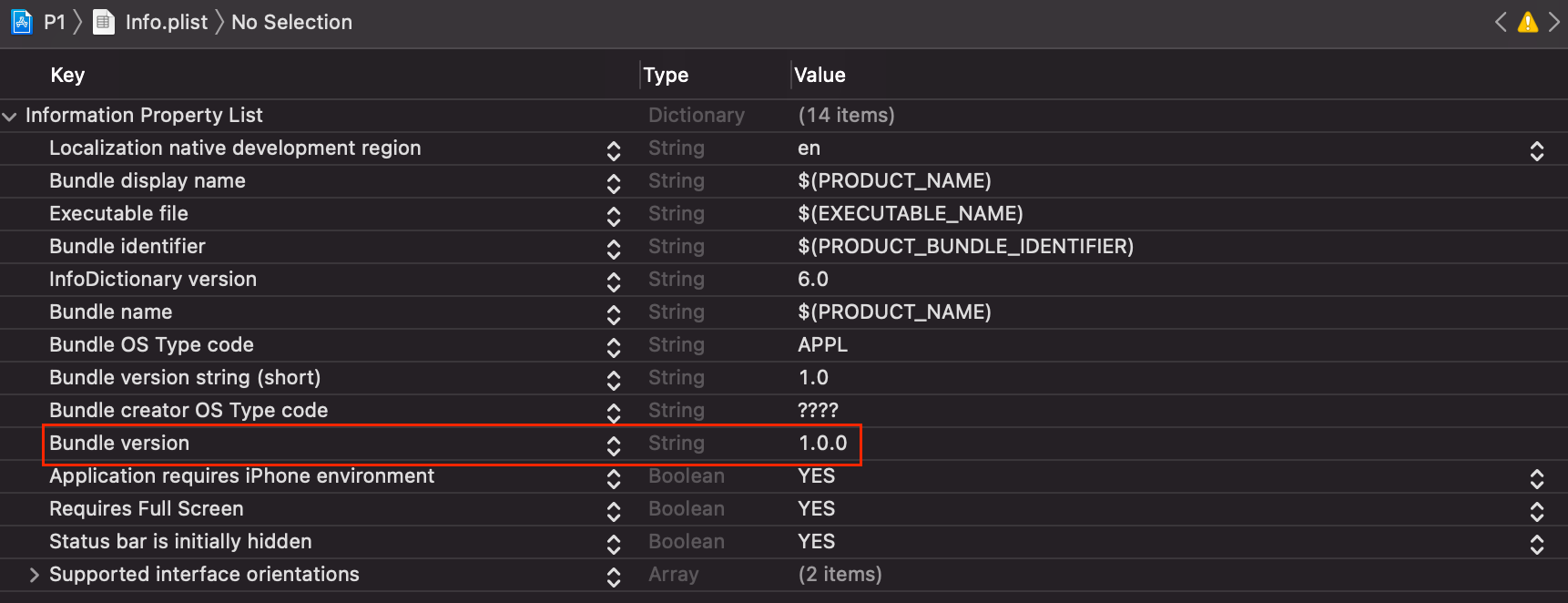Go to previous issue with left arrow
1568x603 pixels.
1501,22
